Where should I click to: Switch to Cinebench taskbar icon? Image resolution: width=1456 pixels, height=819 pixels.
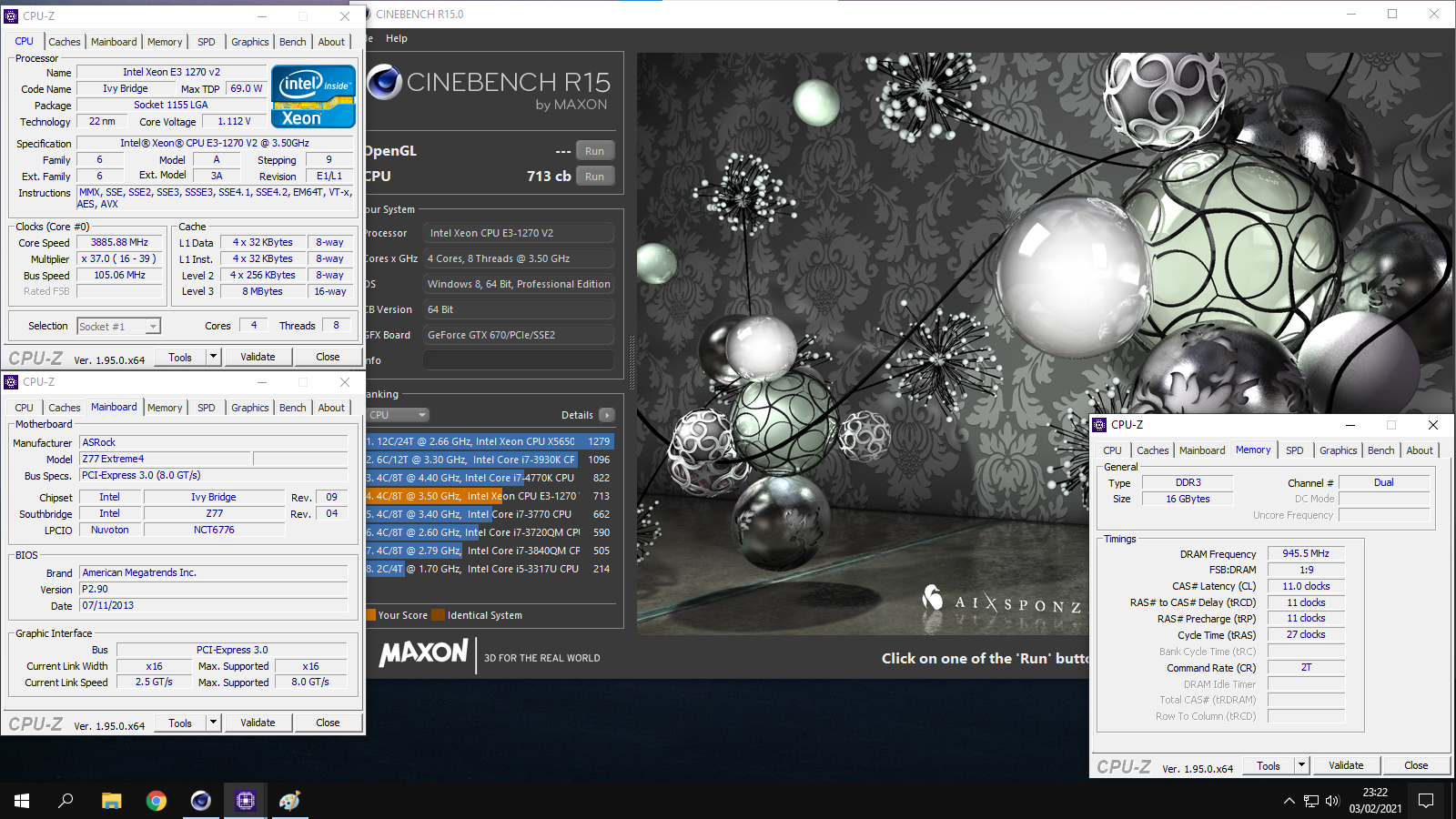[x=201, y=801]
